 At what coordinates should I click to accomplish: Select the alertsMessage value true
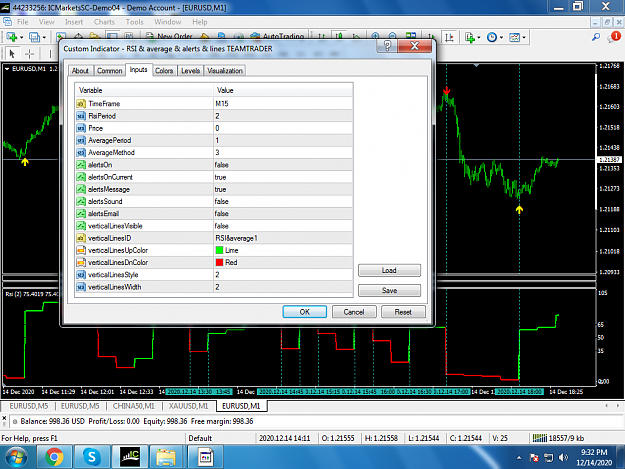click(283, 189)
